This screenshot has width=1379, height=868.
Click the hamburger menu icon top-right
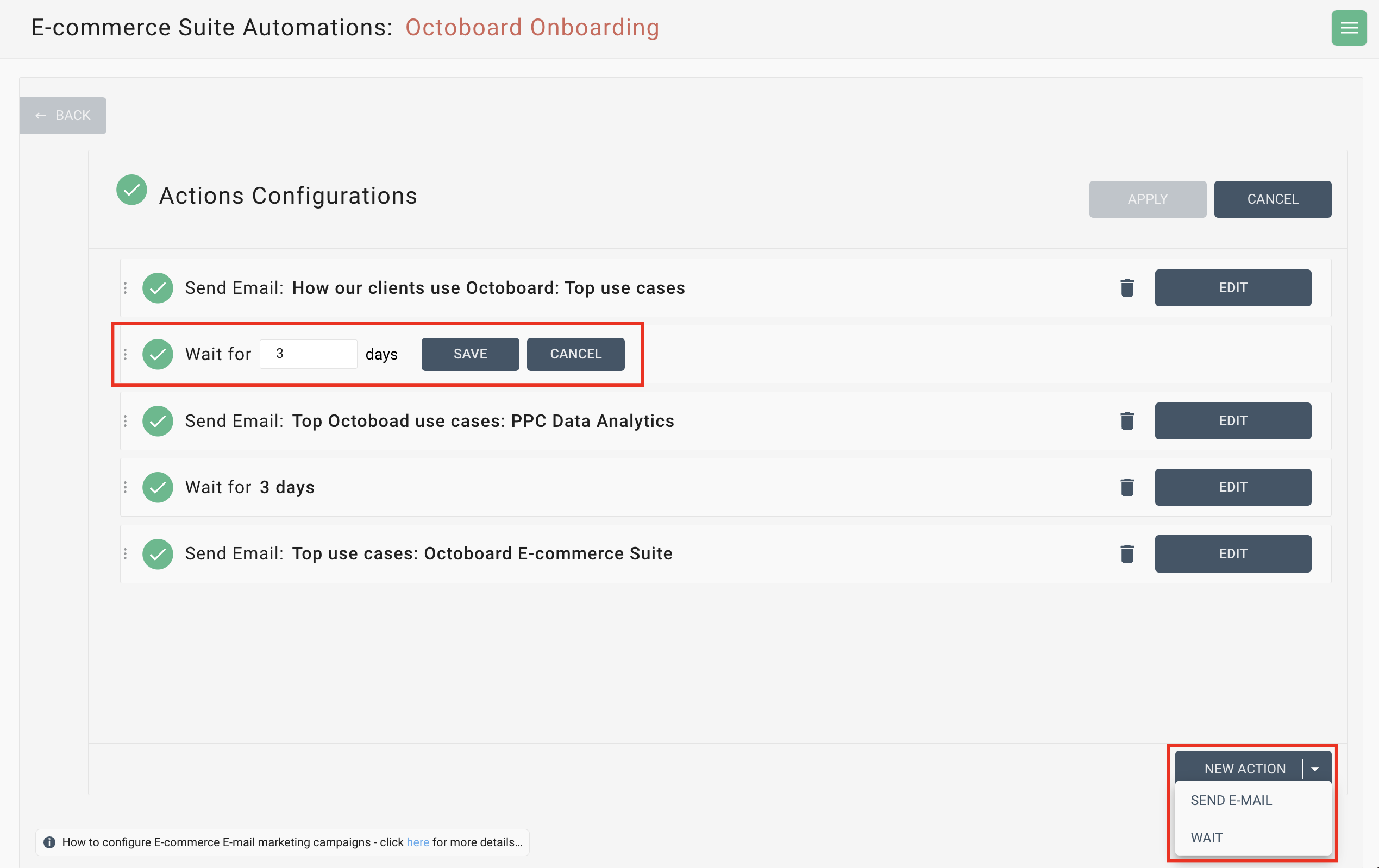(1350, 27)
